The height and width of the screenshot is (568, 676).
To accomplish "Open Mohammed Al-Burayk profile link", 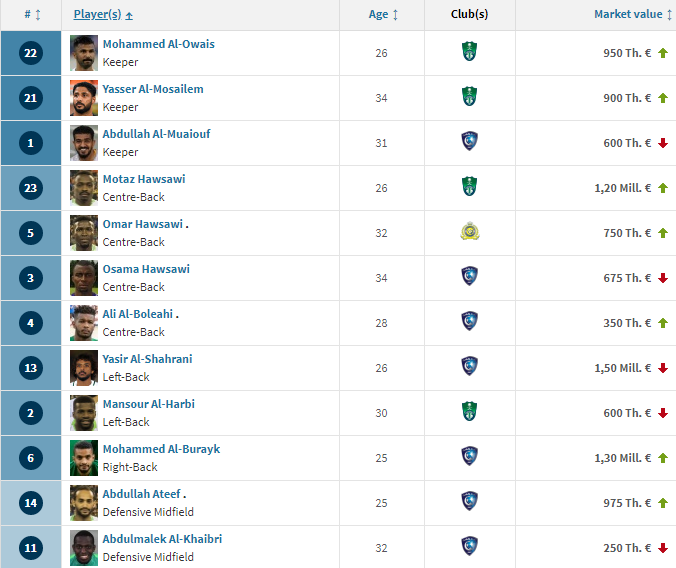I will 161,449.
